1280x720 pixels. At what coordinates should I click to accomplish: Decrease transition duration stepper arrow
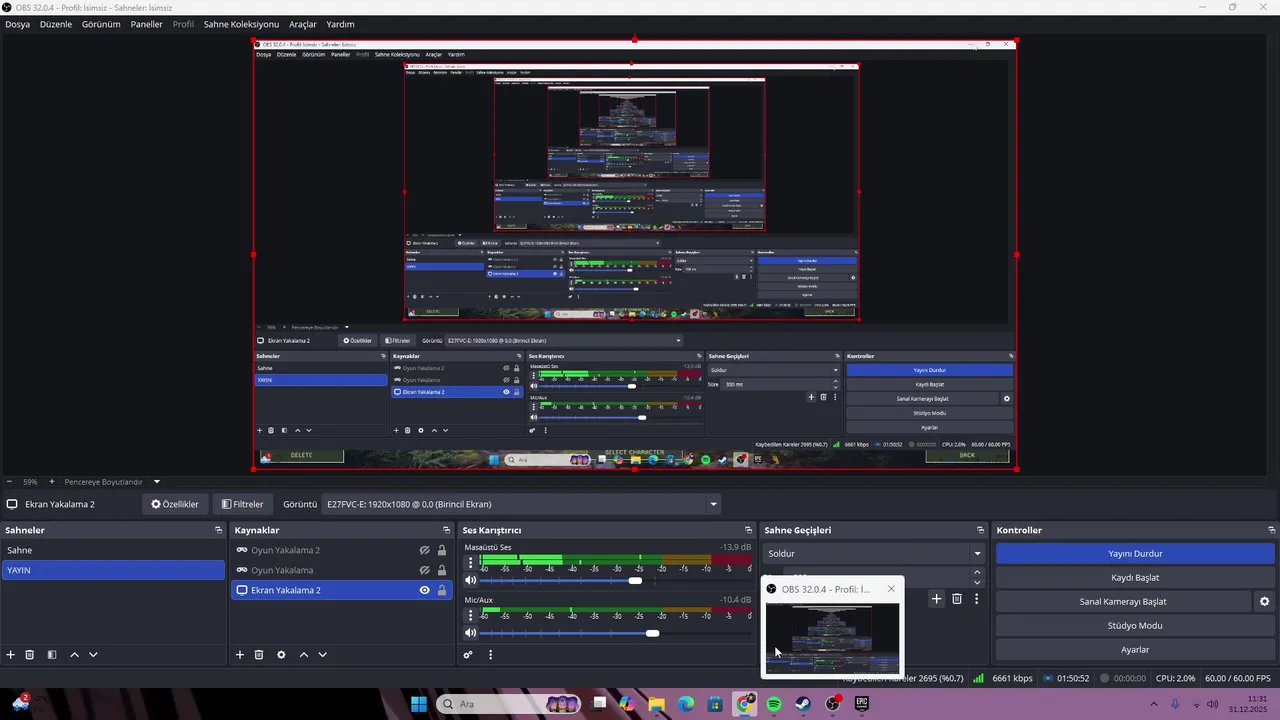[977, 583]
